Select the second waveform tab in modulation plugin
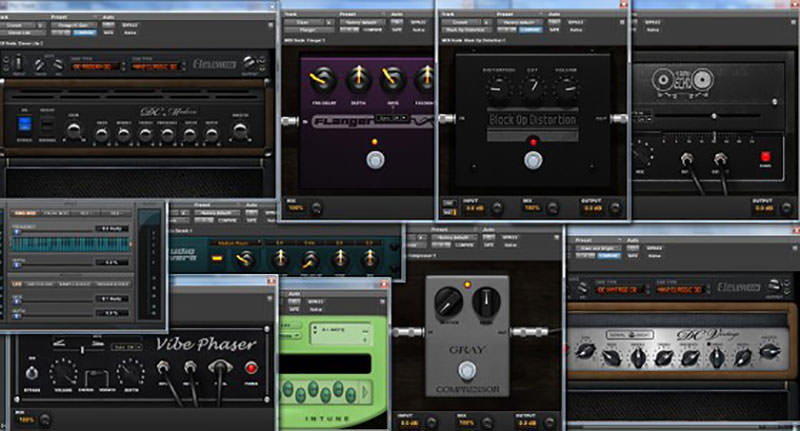This screenshot has height=431, width=800. [x=55, y=213]
